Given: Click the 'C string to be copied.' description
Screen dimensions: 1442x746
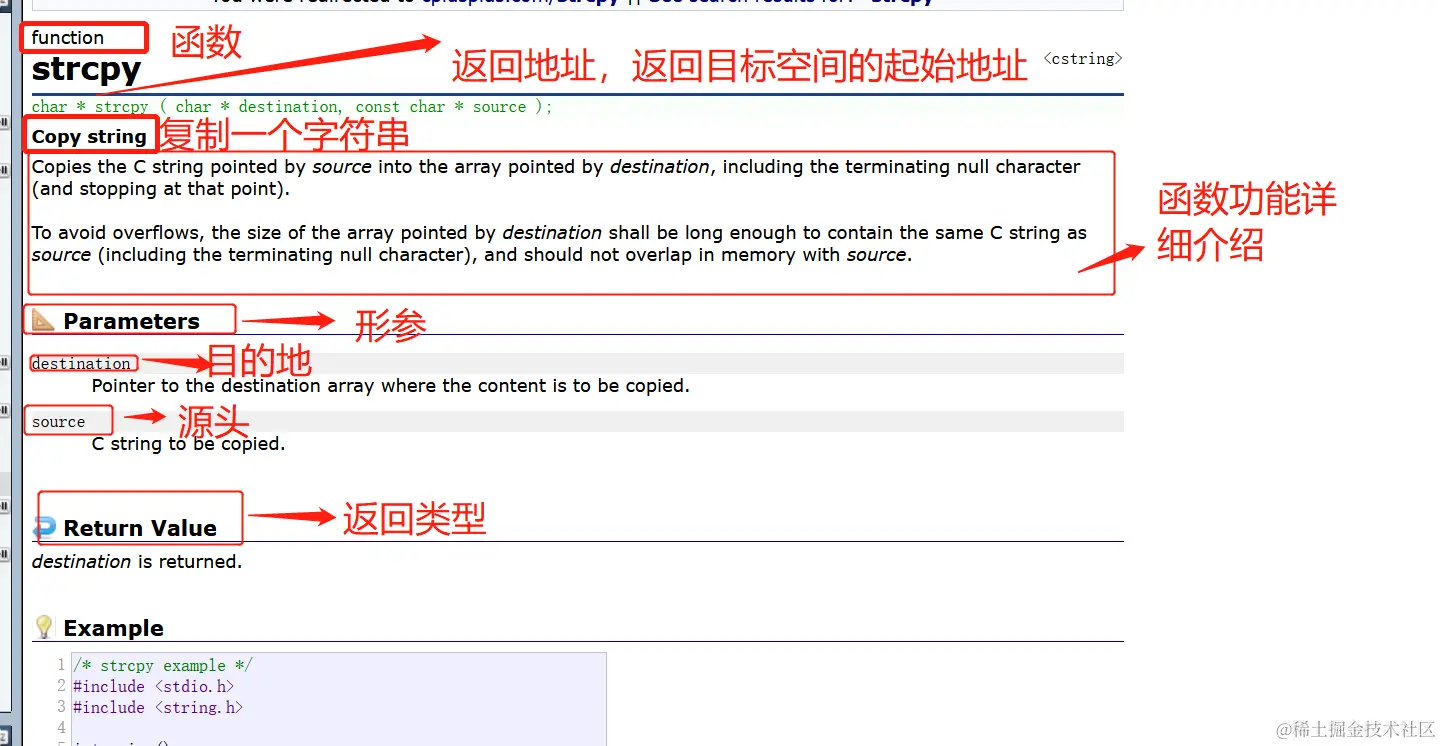Looking at the screenshot, I should click(x=189, y=444).
